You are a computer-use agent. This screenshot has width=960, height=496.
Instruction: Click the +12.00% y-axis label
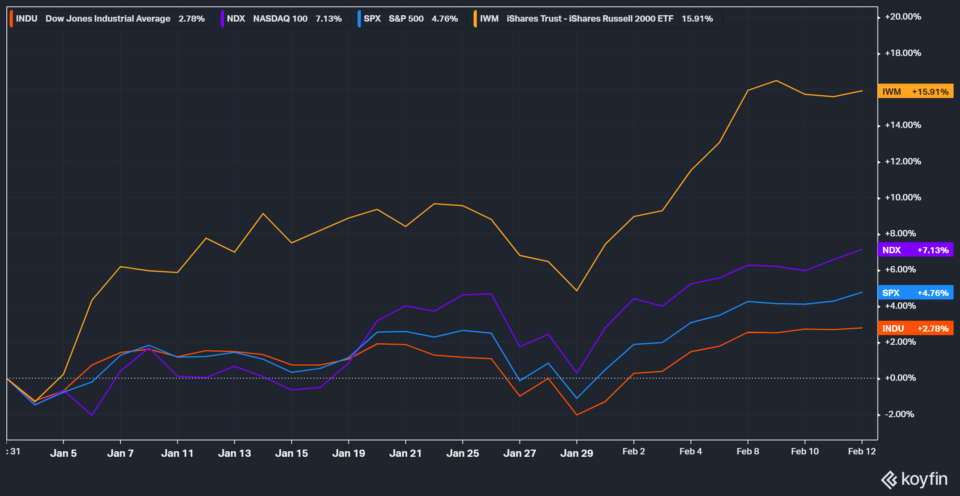click(x=903, y=162)
